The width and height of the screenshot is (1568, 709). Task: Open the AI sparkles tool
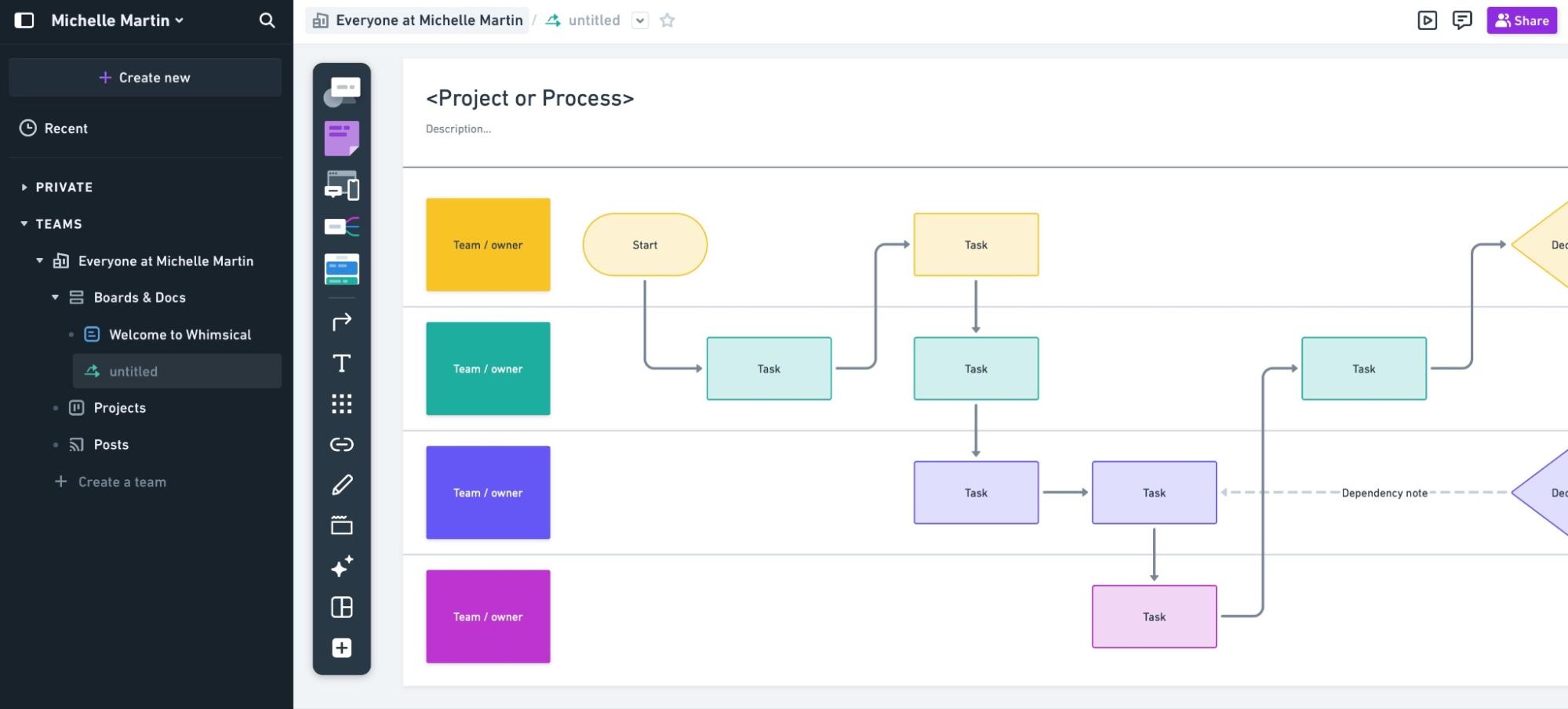pos(341,566)
